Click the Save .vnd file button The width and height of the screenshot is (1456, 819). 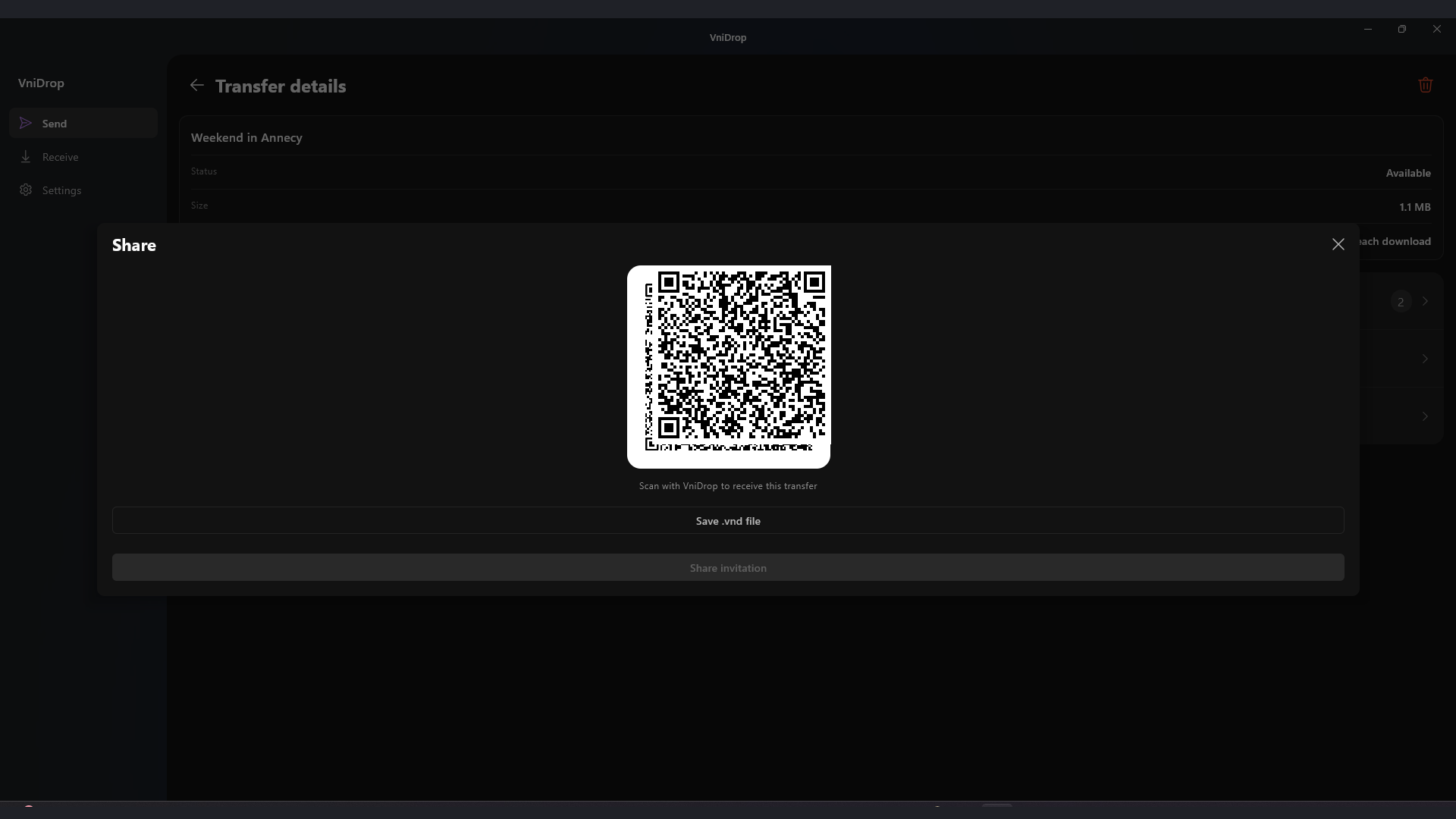728,521
